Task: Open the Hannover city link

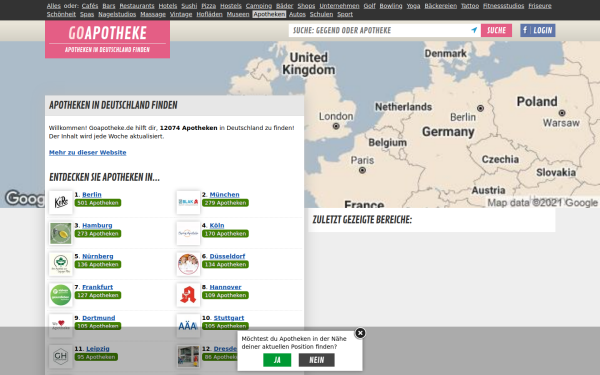Action: 225,287
